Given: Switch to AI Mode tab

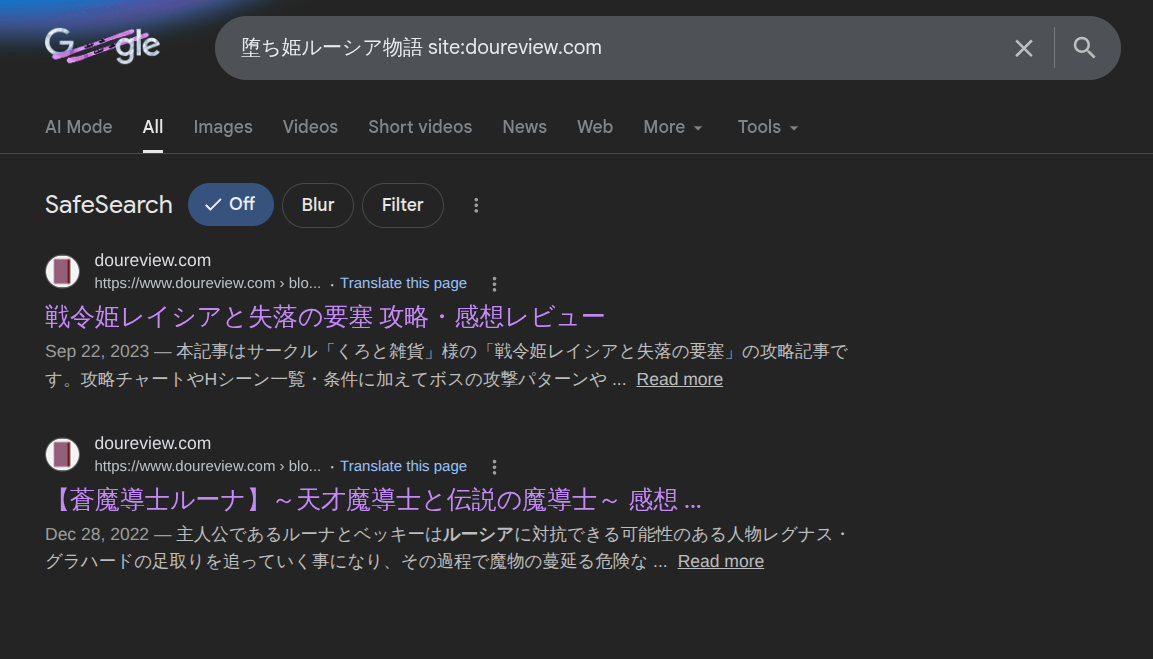Looking at the screenshot, I should pos(79,127).
